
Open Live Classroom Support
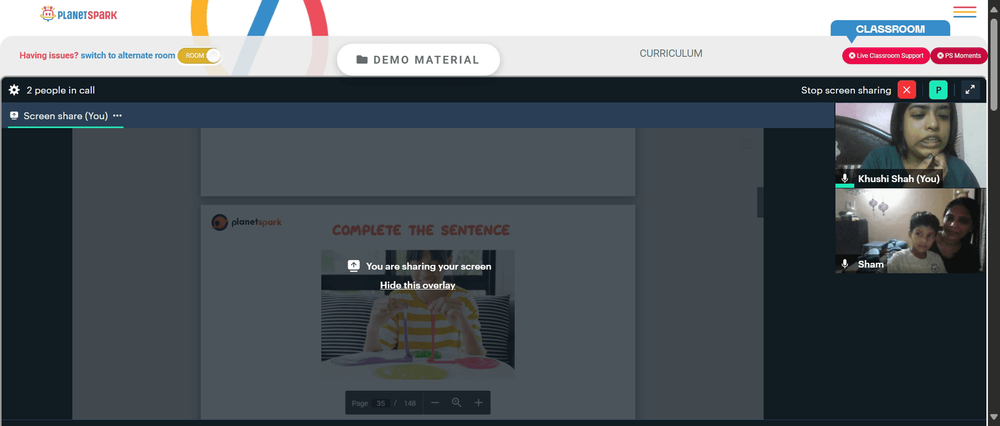point(886,55)
